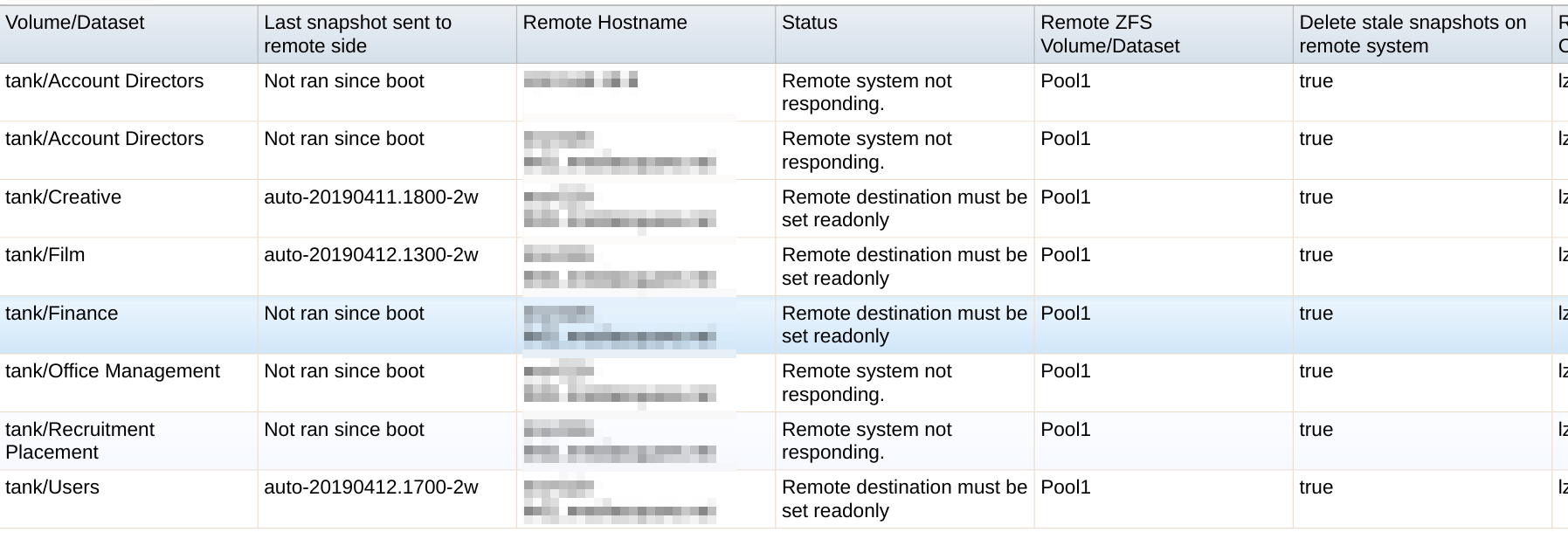
Task: Sort by the Remote Hostname column header
Action: pos(604,24)
